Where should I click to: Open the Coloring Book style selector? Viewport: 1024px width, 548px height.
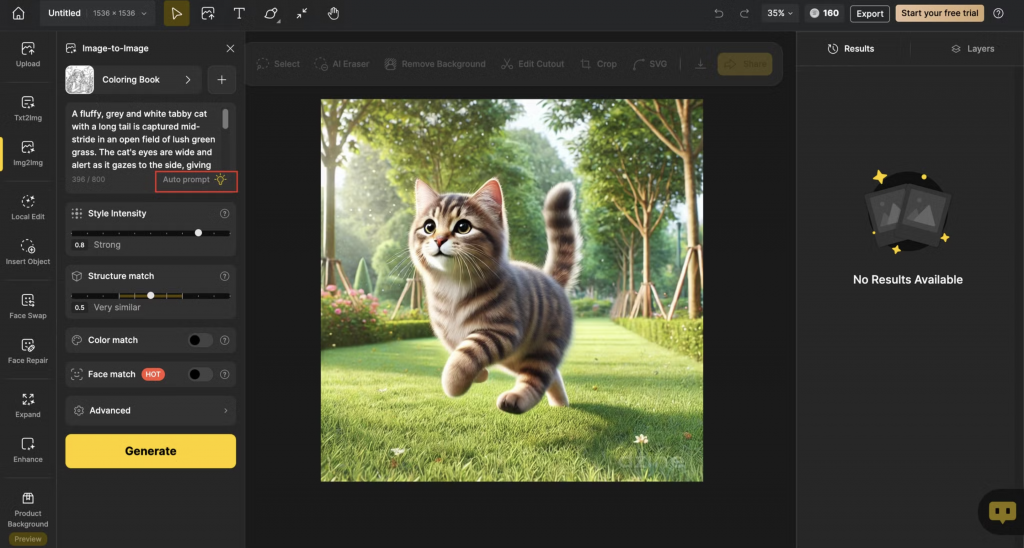pyautogui.click(x=133, y=80)
